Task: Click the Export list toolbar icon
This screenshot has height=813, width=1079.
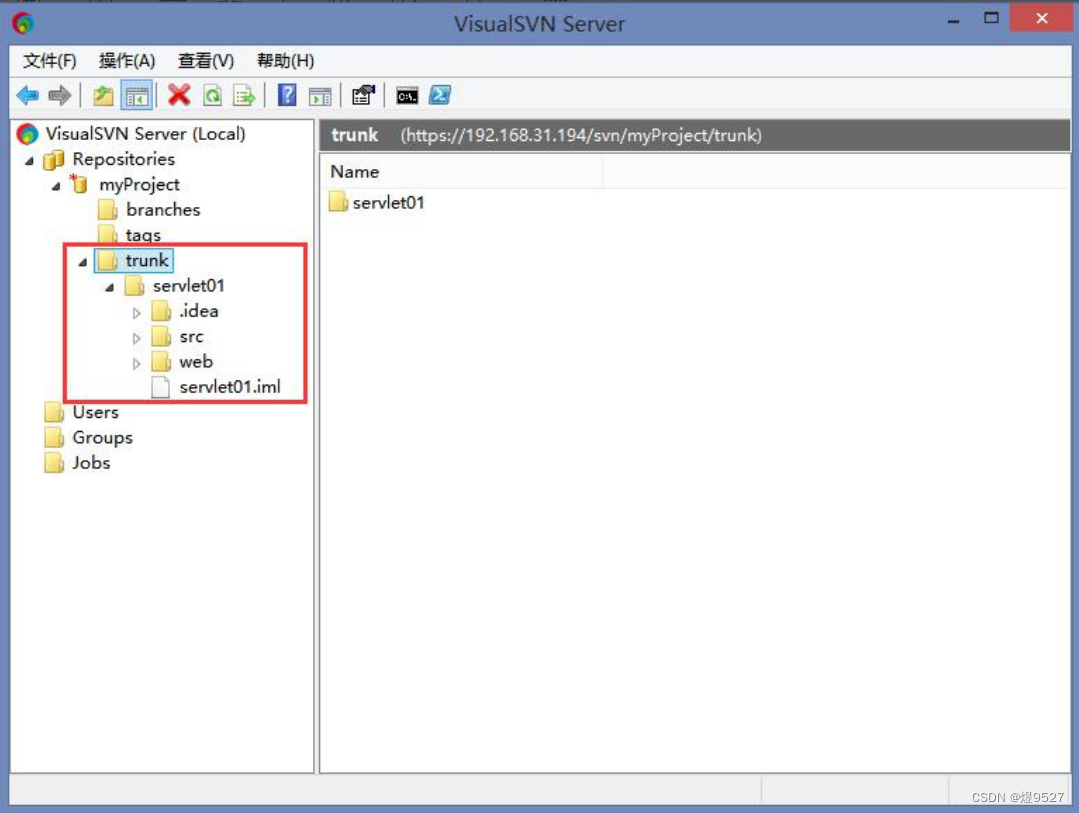Action: (244, 95)
